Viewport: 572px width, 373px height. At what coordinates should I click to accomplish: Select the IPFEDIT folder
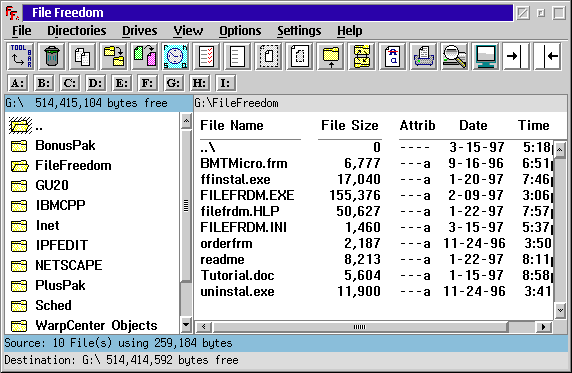point(49,245)
